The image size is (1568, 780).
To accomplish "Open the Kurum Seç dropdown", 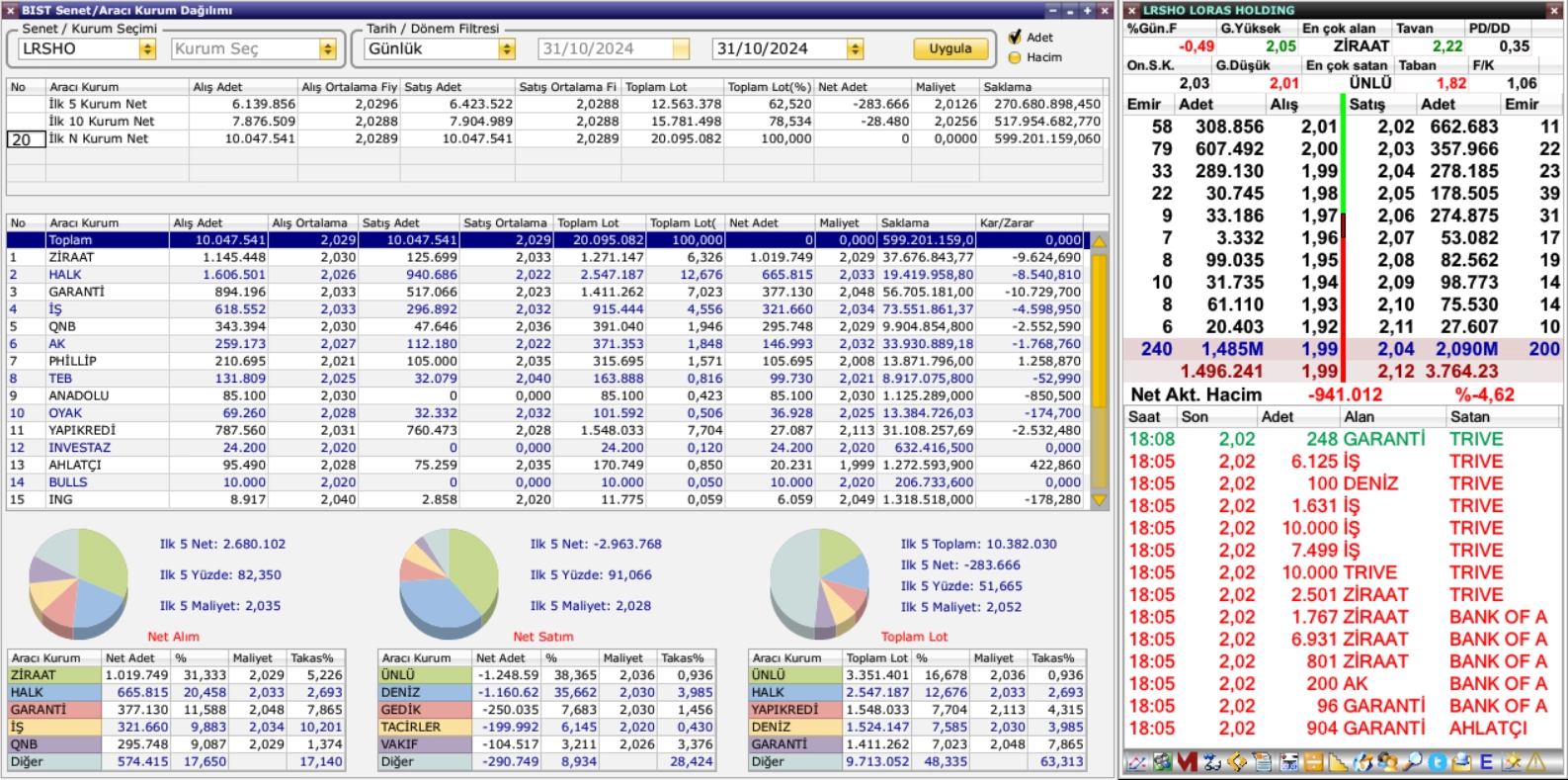I will click(x=327, y=48).
